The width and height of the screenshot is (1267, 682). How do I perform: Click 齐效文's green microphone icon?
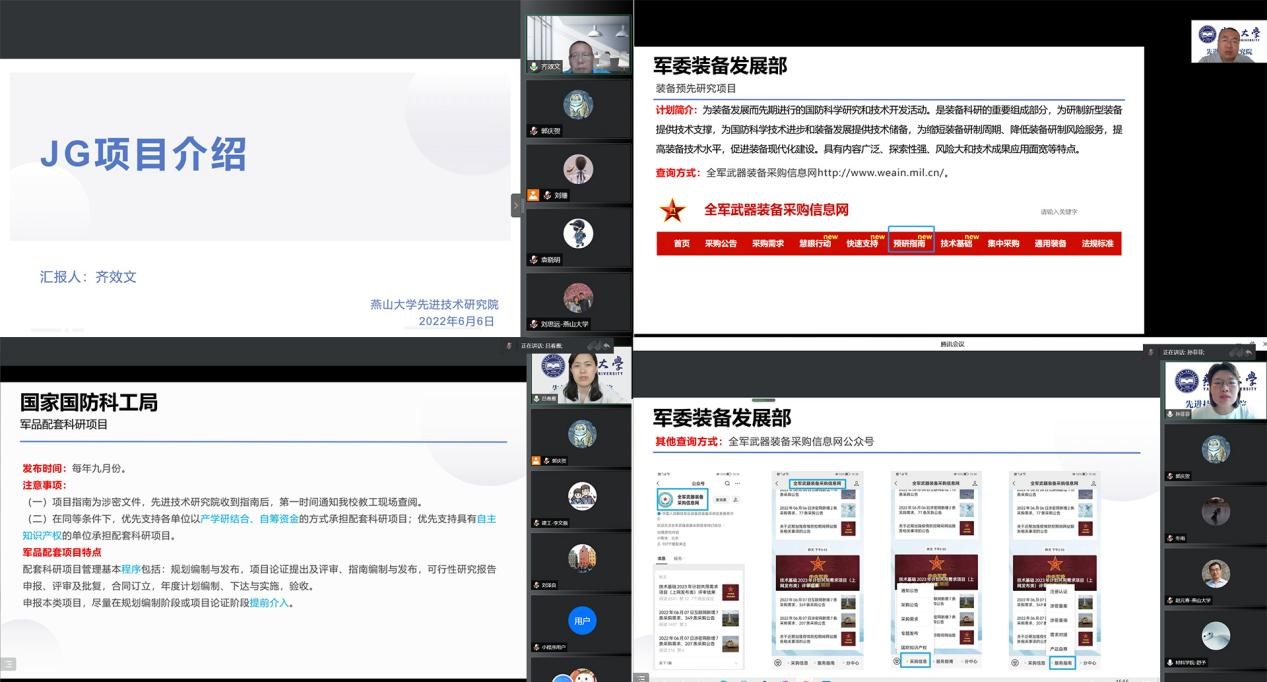point(534,67)
